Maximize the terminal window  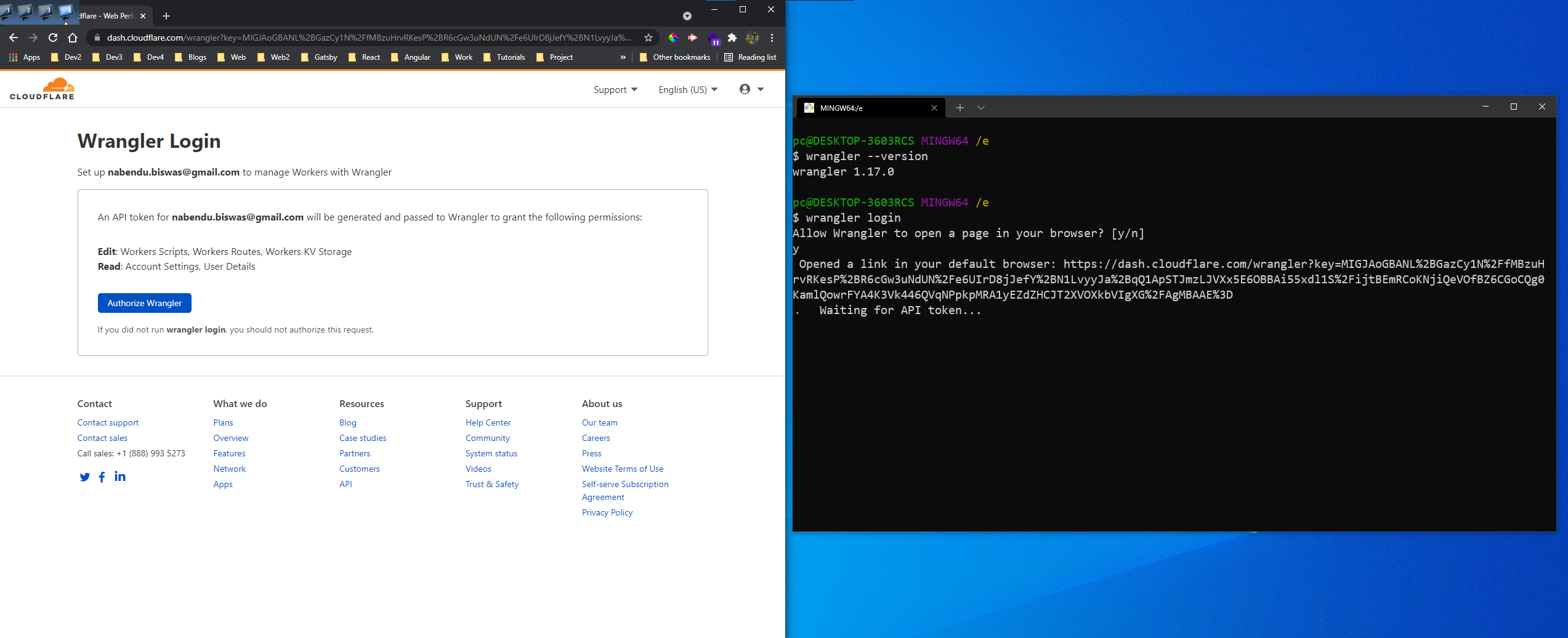pyautogui.click(x=1514, y=107)
